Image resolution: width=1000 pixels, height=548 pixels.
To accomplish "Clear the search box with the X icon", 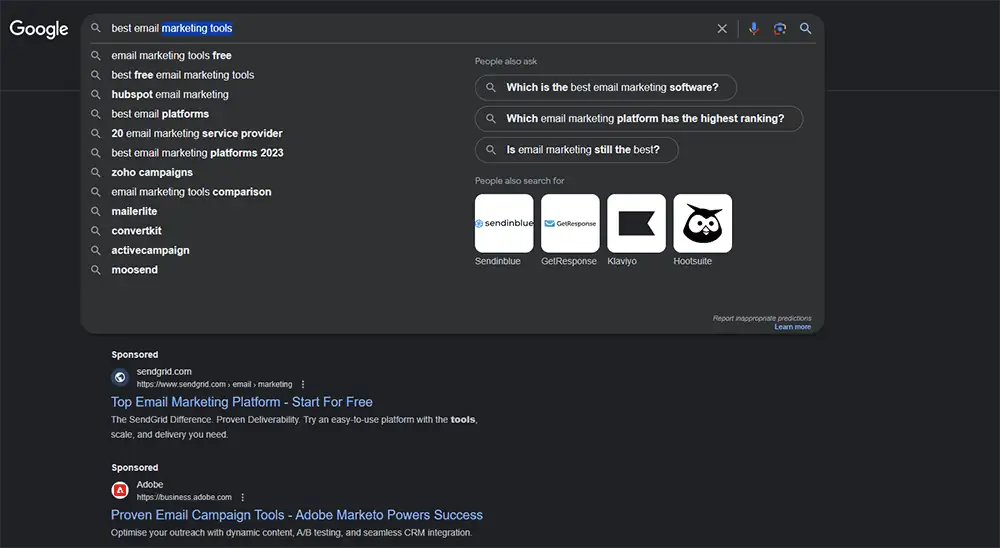I will tap(722, 29).
